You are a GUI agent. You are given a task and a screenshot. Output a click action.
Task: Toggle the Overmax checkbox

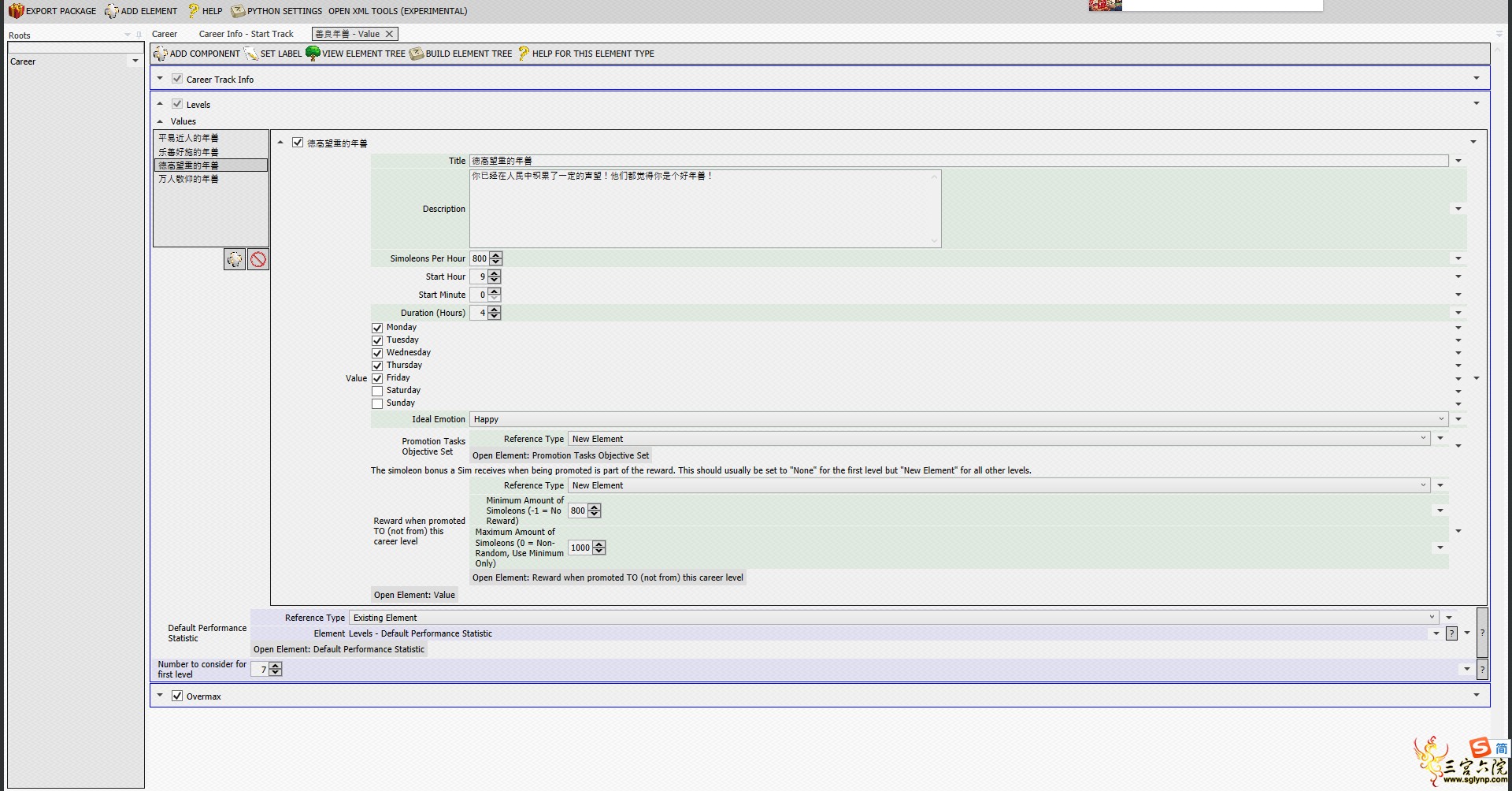click(177, 696)
